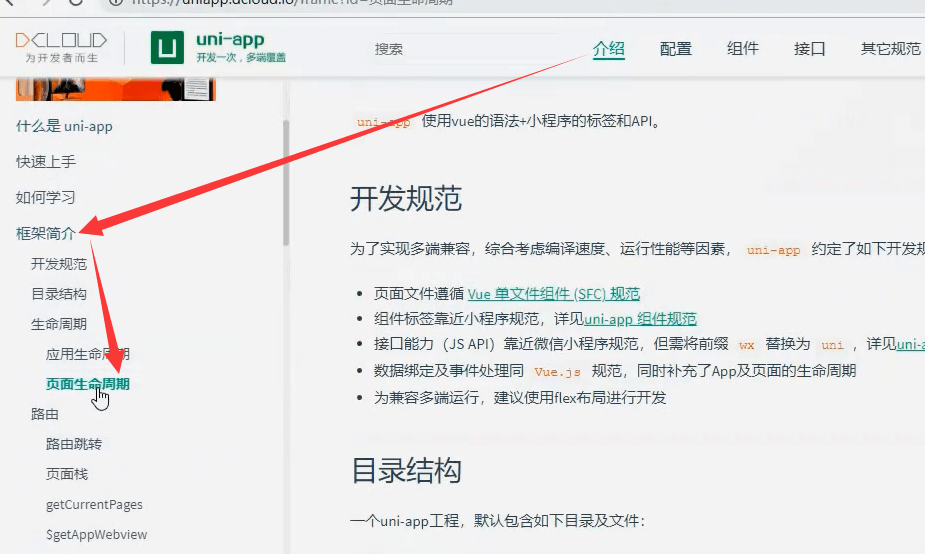Go to 目录结构 in the sidebar
Image resolution: width=925 pixels, height=554 pixels.
tap(59, 294)
